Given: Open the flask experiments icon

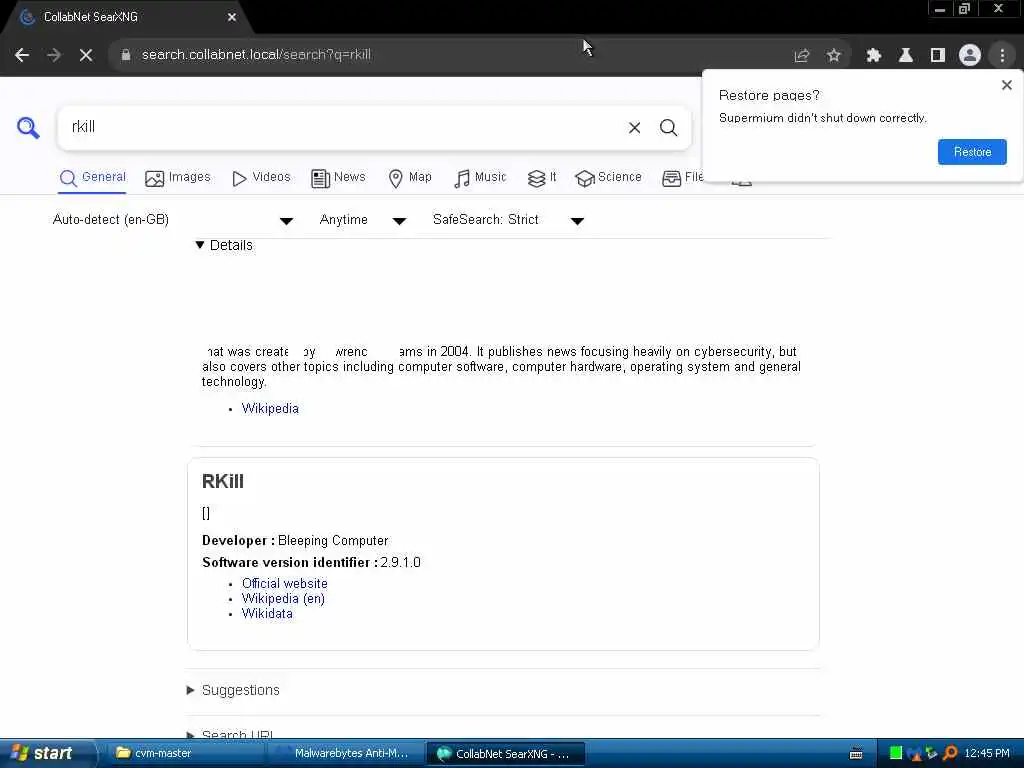Looking at the screenshot, I should pyautogui.click(x=905, y=56).
